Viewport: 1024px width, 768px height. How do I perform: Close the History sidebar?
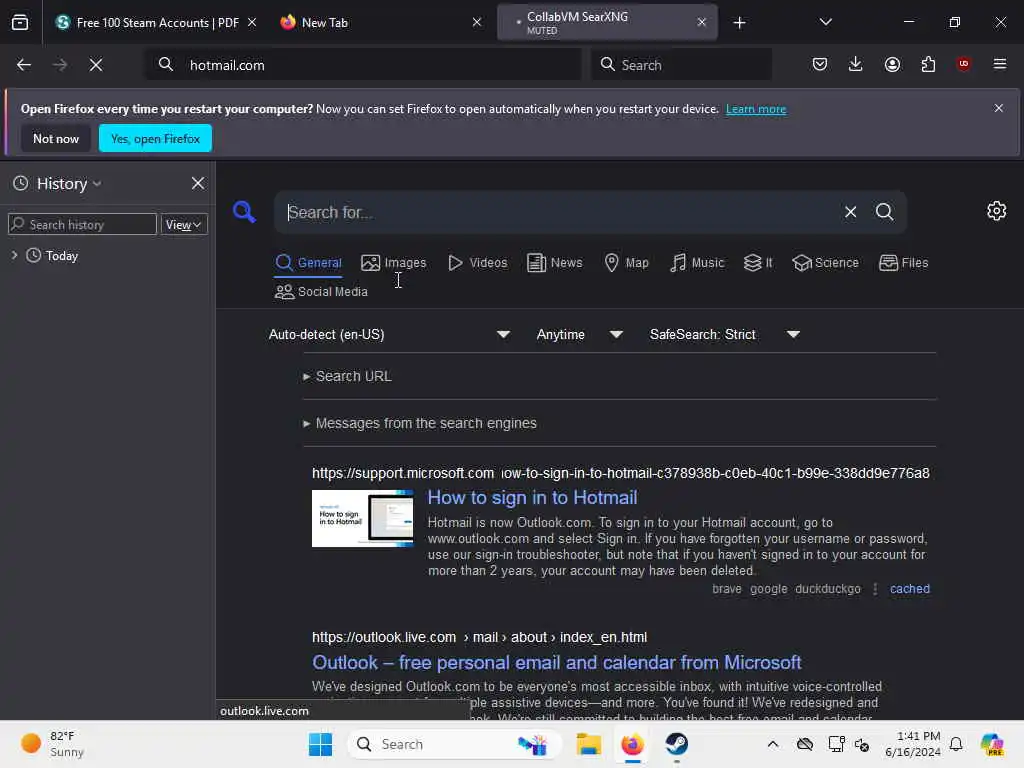click(x=198, y=184)
